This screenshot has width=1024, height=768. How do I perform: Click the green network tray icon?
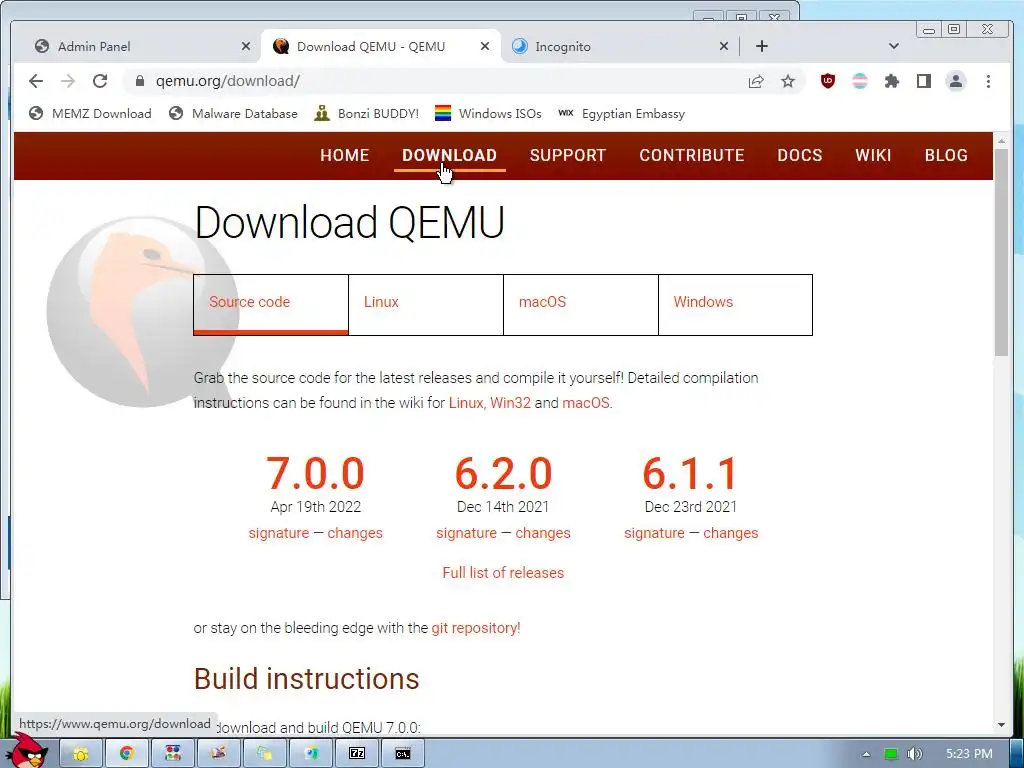tap(891, 754)
